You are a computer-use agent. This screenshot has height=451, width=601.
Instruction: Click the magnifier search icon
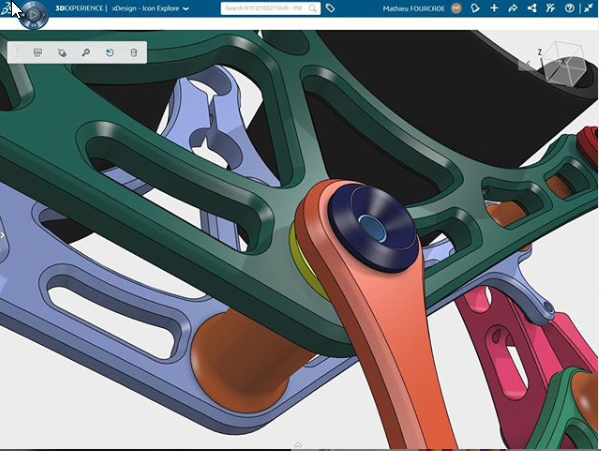[x=313, y=8]
